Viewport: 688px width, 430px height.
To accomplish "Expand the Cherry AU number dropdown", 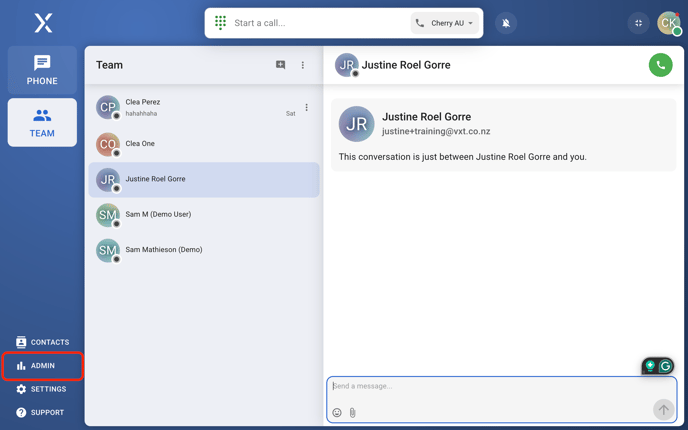I will click(x=445, y=23).
